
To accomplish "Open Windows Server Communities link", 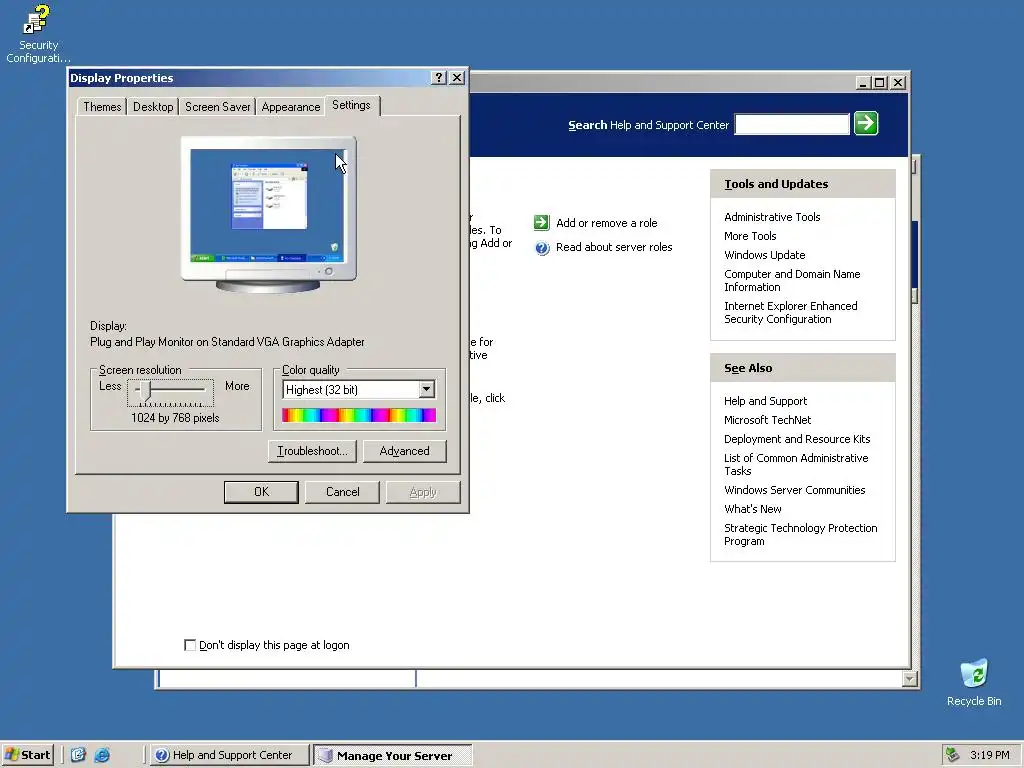I will pyautogui.click(x=794, y=490).
